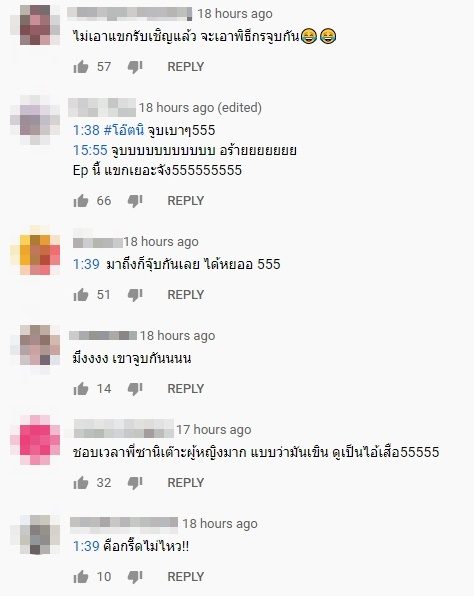Reply to the comment with 66 likes
474x596 pixels.
(186, 200)
